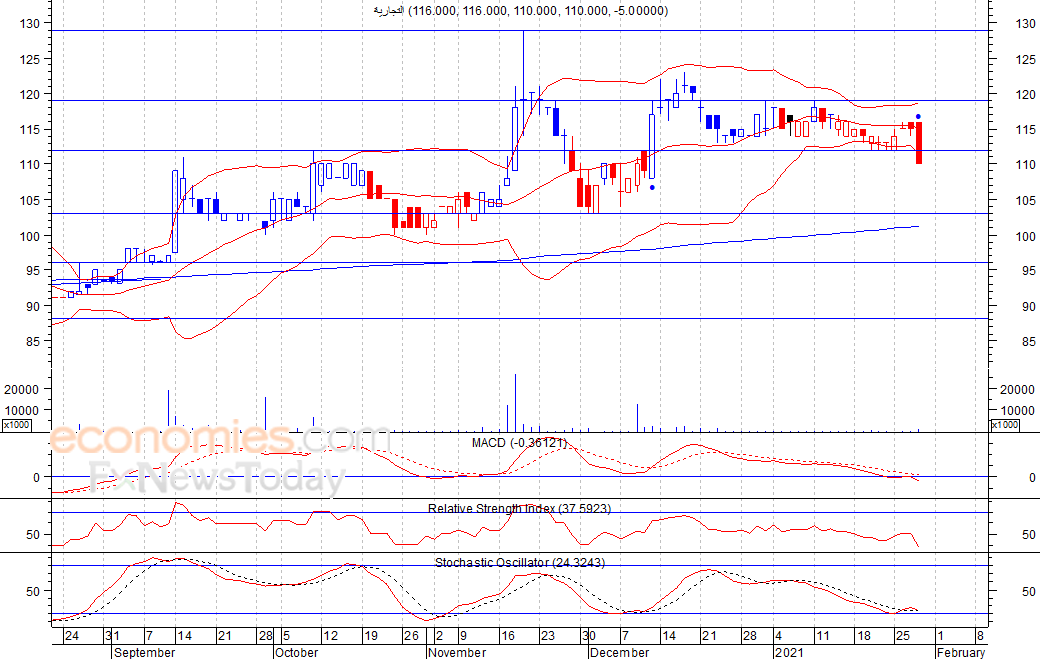Click the 9 date label in November
1040x659 pixels.
pos(464,636)
